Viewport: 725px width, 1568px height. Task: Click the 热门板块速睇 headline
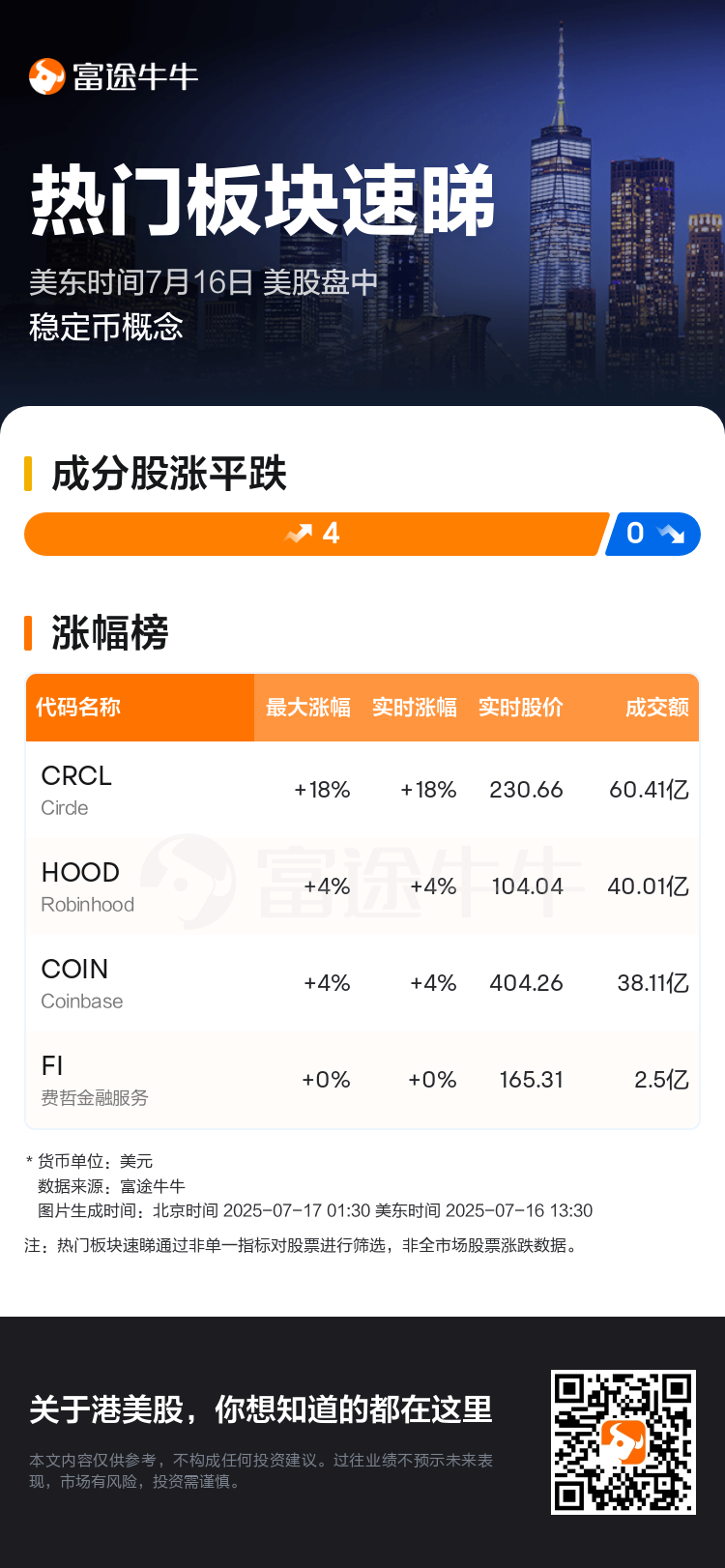pyautogui.click(x=263, y=200)
